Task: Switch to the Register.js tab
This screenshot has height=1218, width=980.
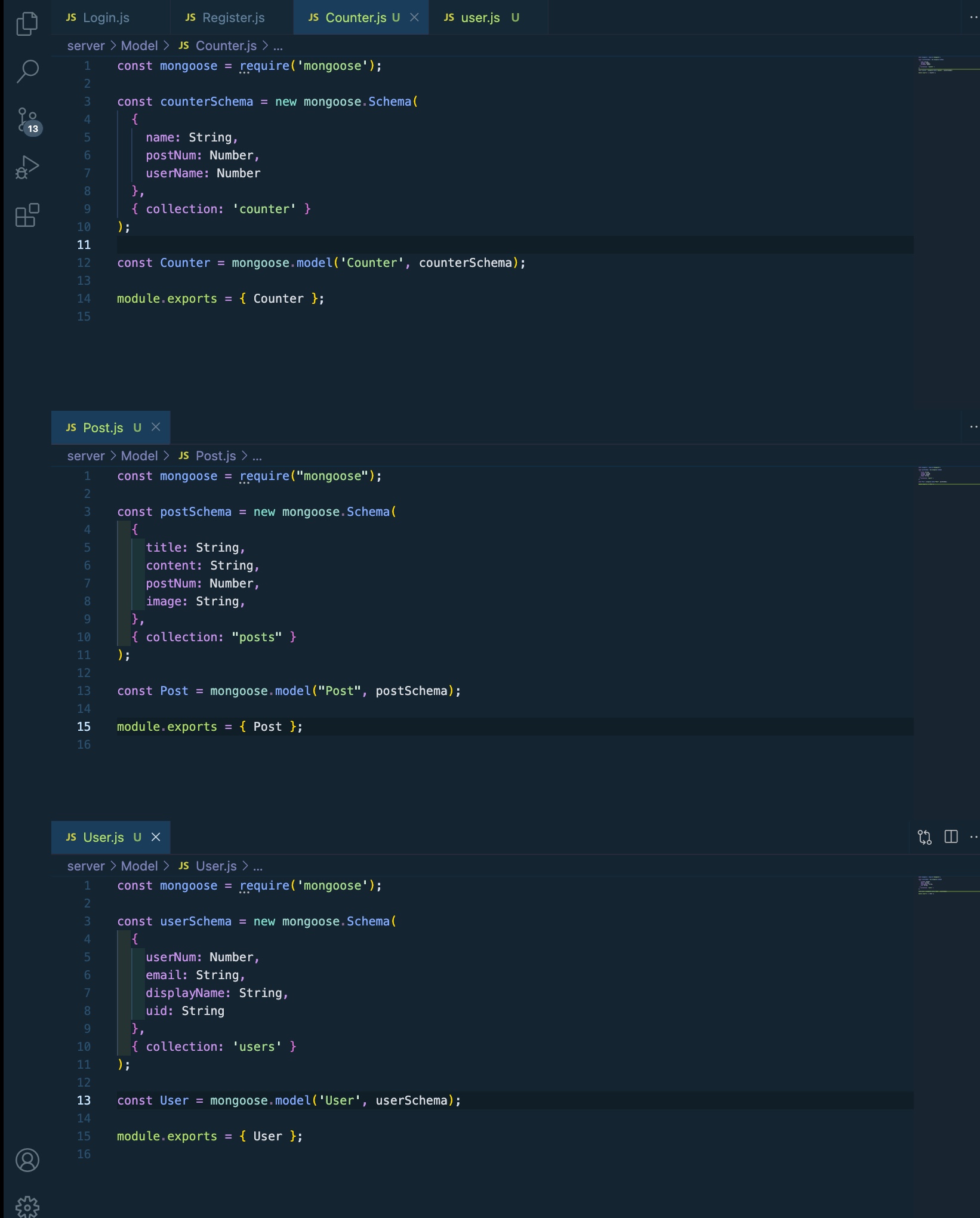Action: point(233,17)
